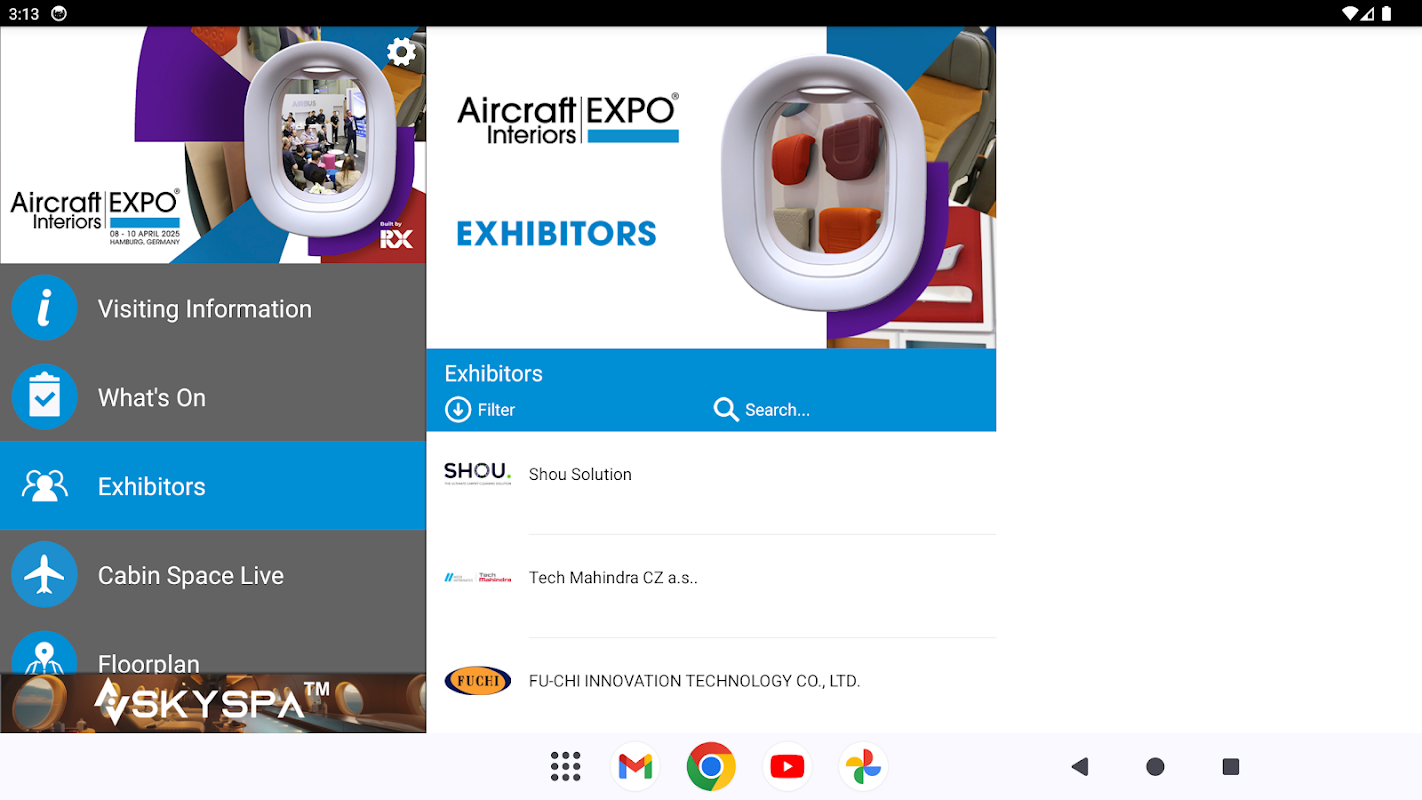Select FU-CHI INNOVATION TECHNOLOGY CO., LTD.

(x=711, y=686)
